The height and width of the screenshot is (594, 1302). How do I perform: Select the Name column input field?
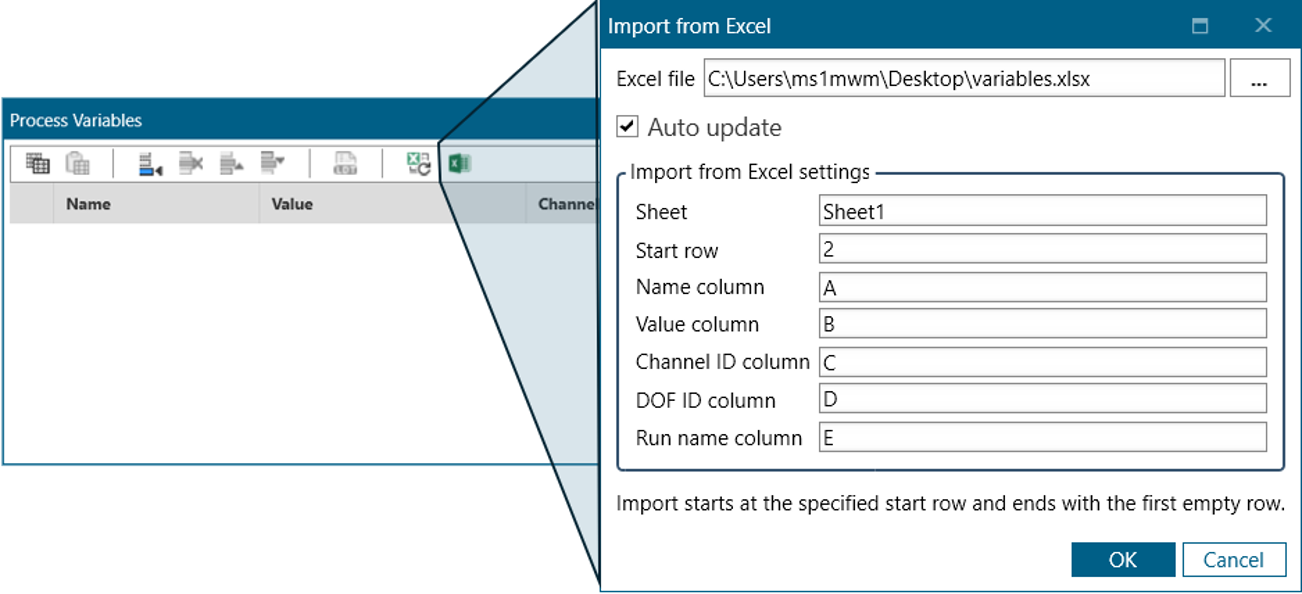click(1041, 287)
